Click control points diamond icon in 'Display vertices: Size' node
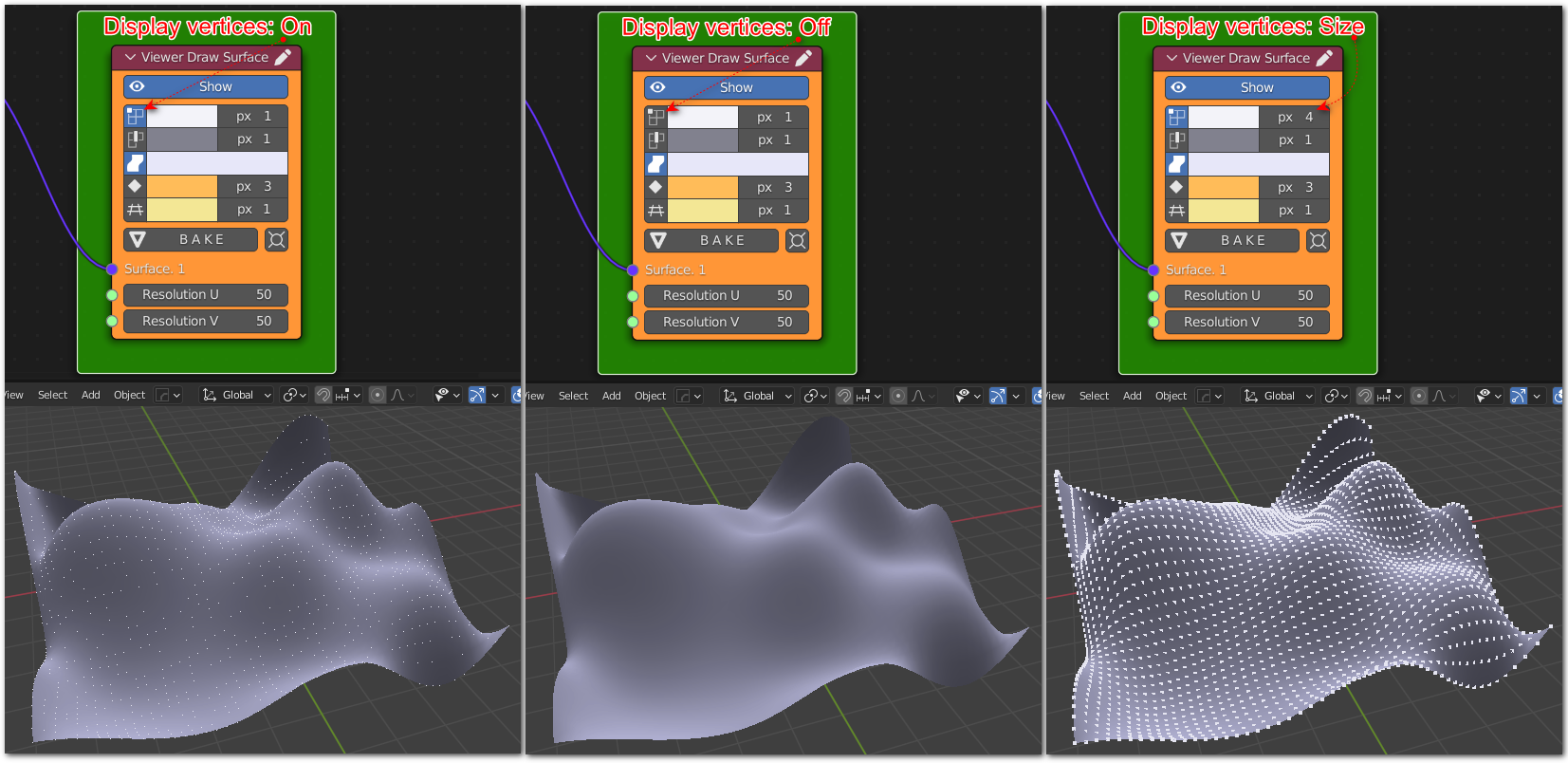This screenshot has height=763, width=1568. coord(1177,187)
